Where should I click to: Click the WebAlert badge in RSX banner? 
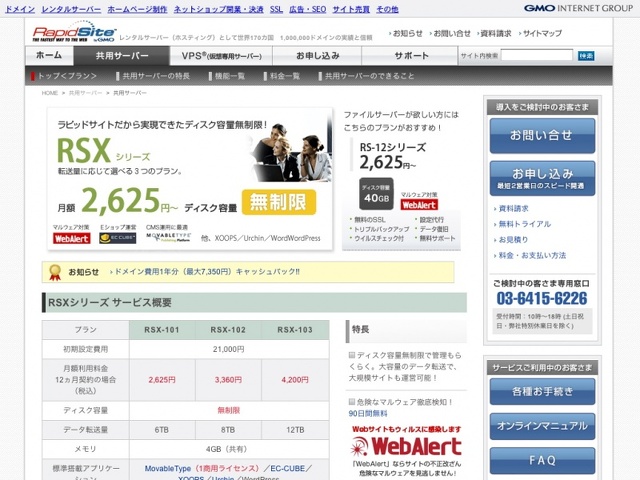pyautogui.click(x=71, y=238)
